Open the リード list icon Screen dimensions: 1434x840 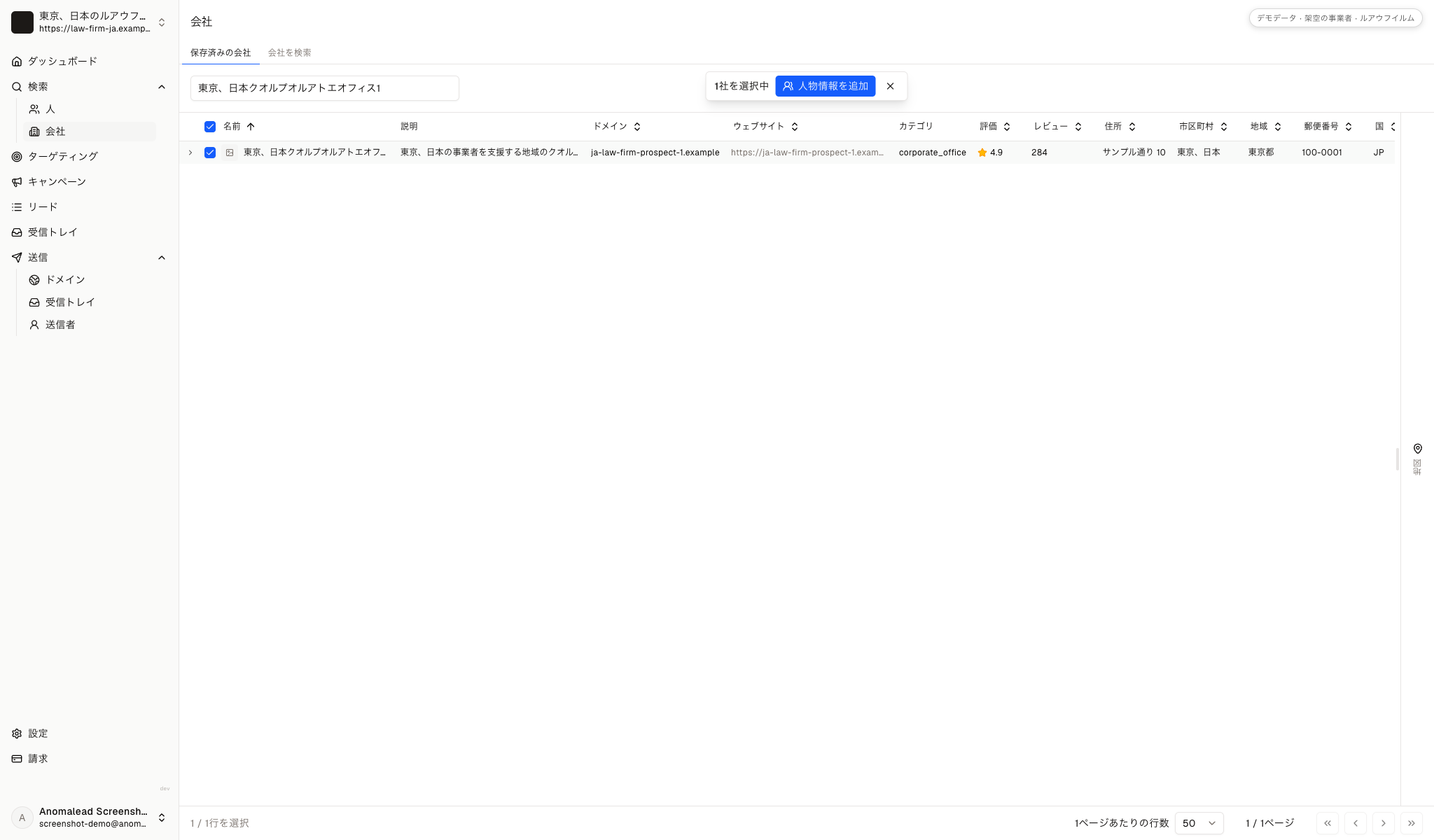[17, 207]
